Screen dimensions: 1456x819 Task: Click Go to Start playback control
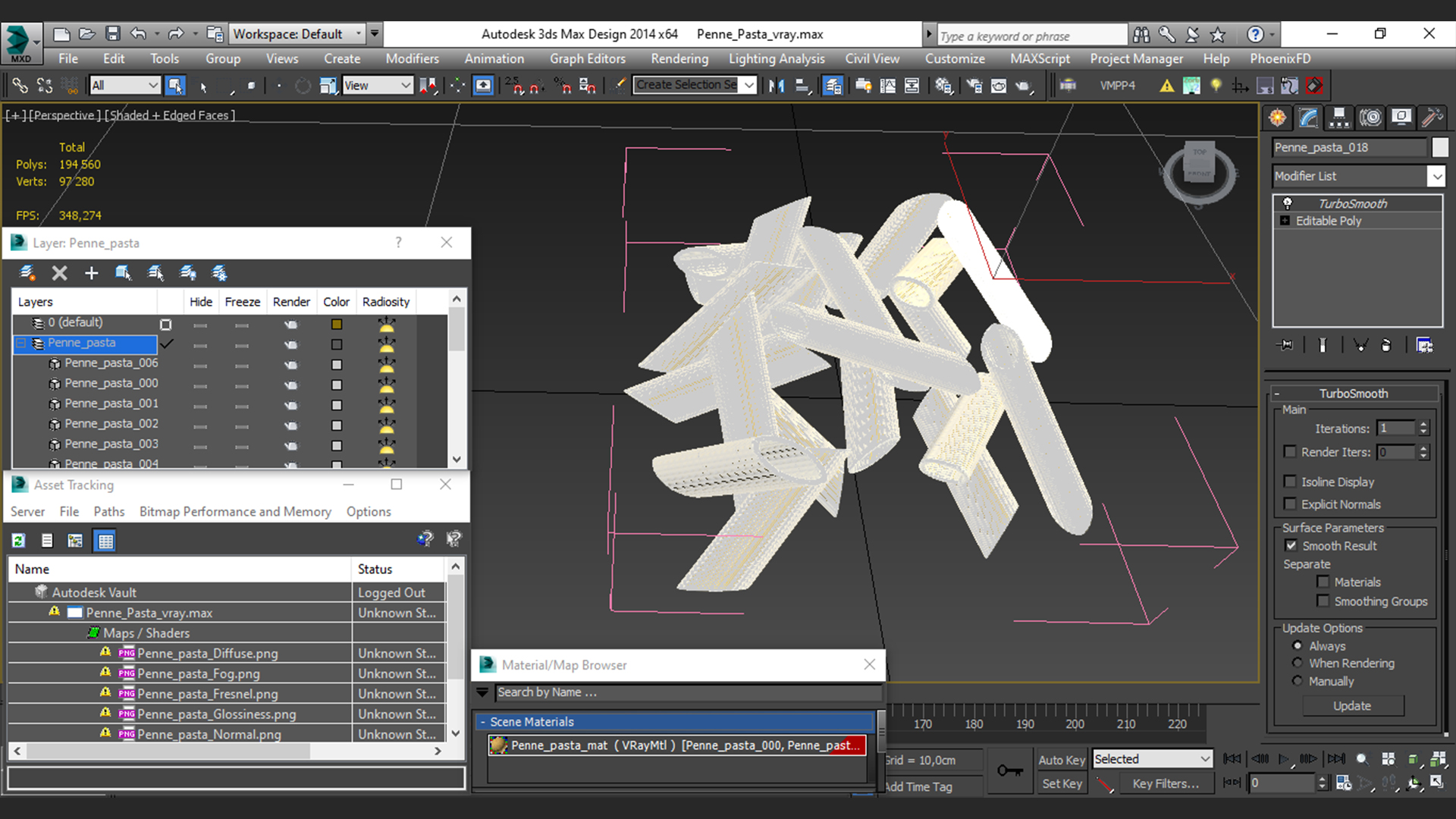click(x=1232, y=758)
